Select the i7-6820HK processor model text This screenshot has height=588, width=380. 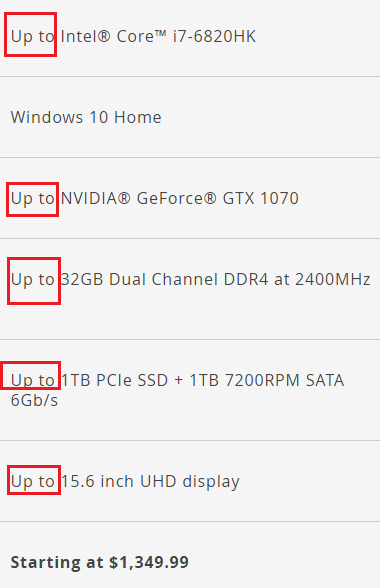pyautogui.click(x=214, y=36)
